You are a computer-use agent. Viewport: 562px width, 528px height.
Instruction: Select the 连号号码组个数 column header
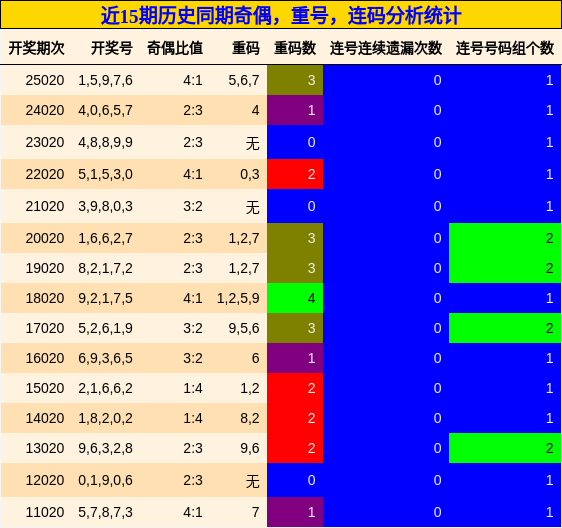505,48
